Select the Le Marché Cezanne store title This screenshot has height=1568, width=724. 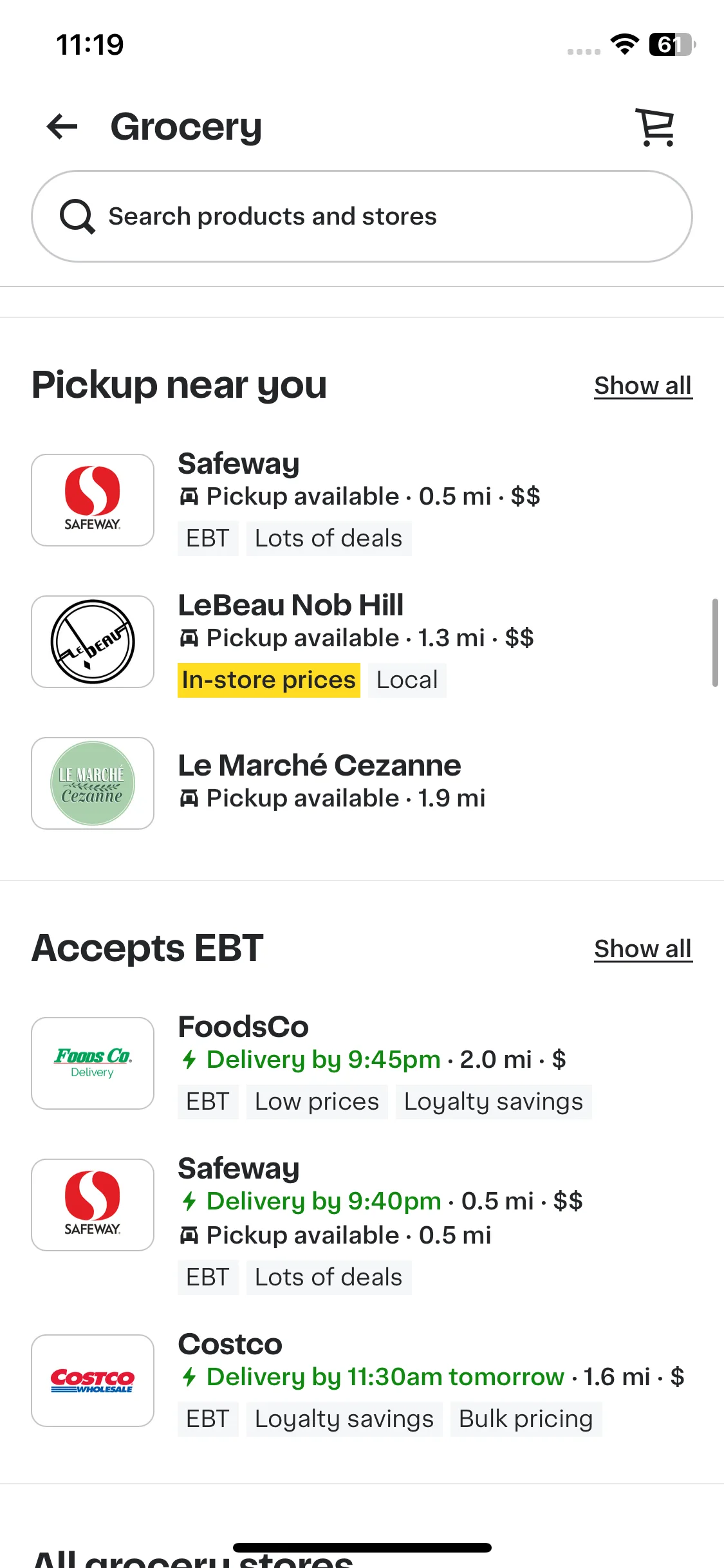click(319, 765)
